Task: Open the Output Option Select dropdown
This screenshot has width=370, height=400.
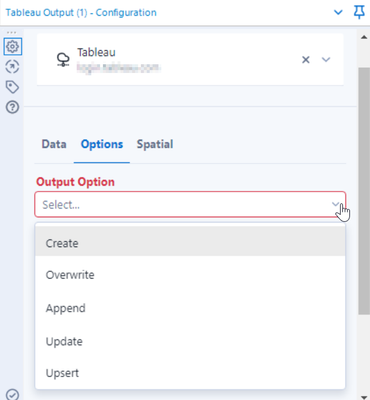Action: pyautogui.click(x=190, y=204)
